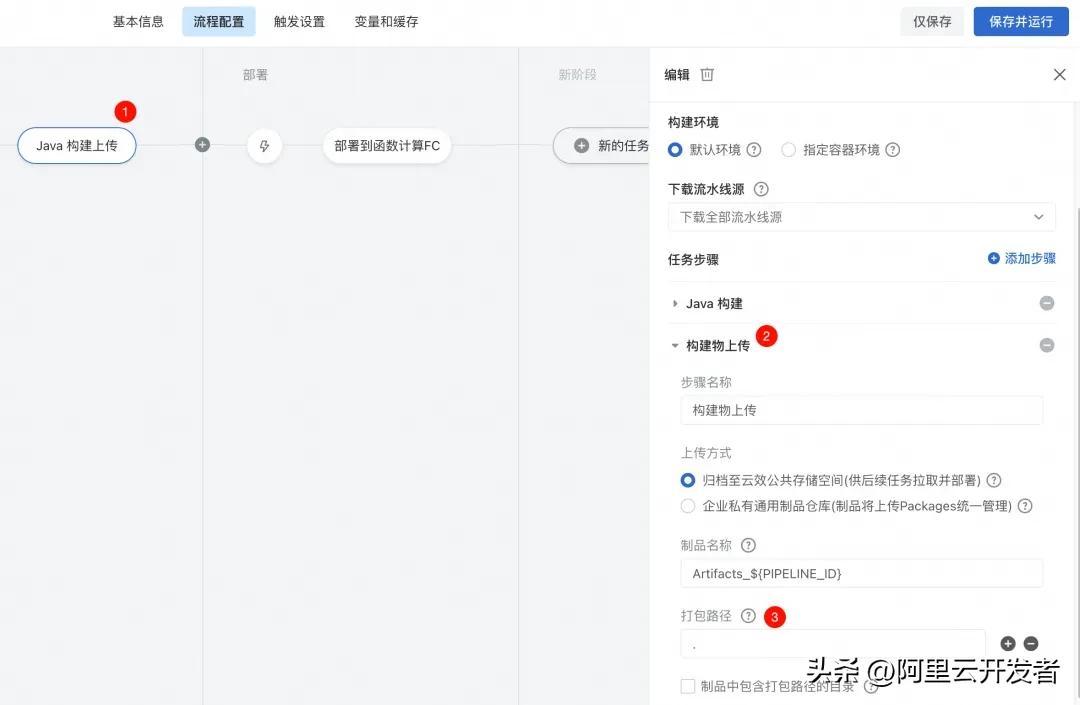1080x705 pixels.
Task: Click the plus icon to add a 打包路径
Action: pos(1008,644)
